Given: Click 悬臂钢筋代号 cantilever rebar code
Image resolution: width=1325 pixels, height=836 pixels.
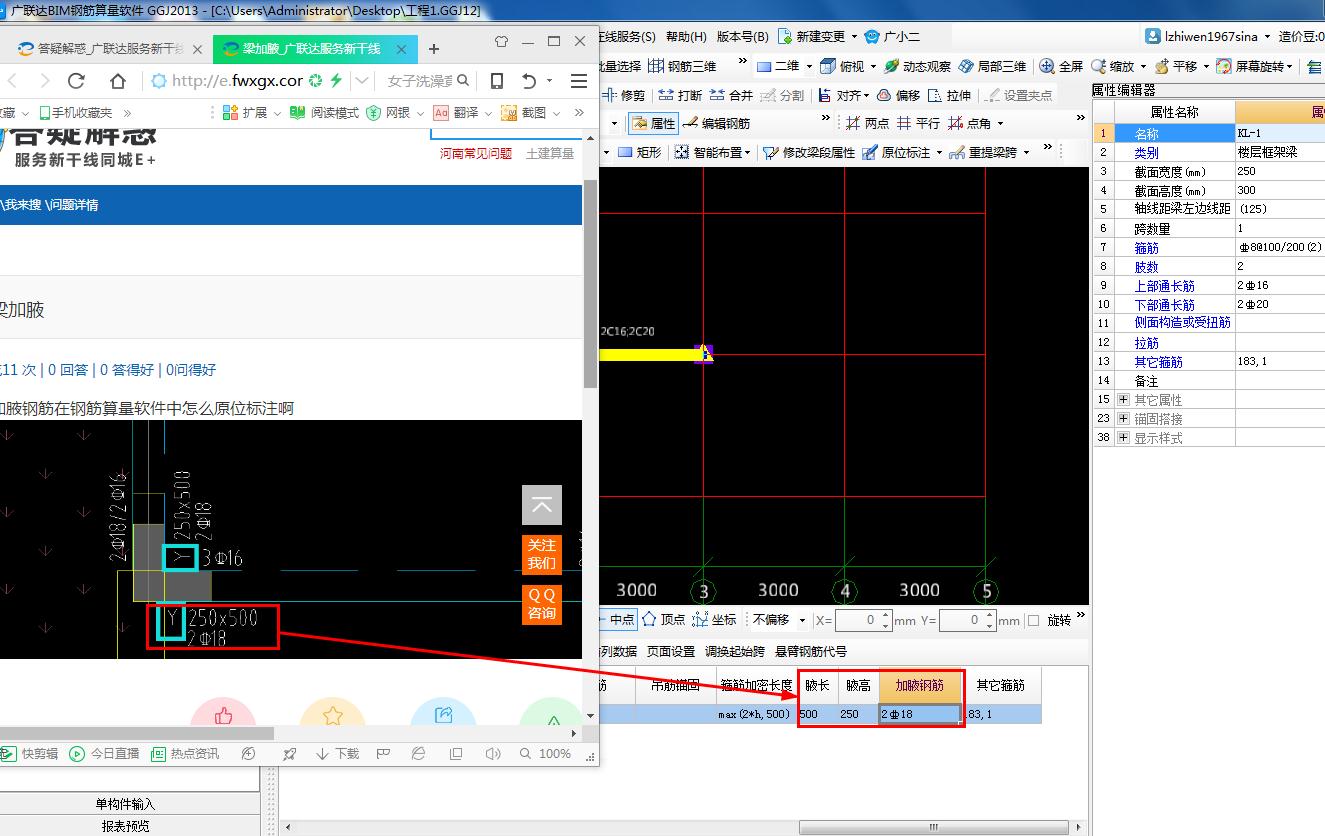Looking at the screenshot, I should (810, 651).
